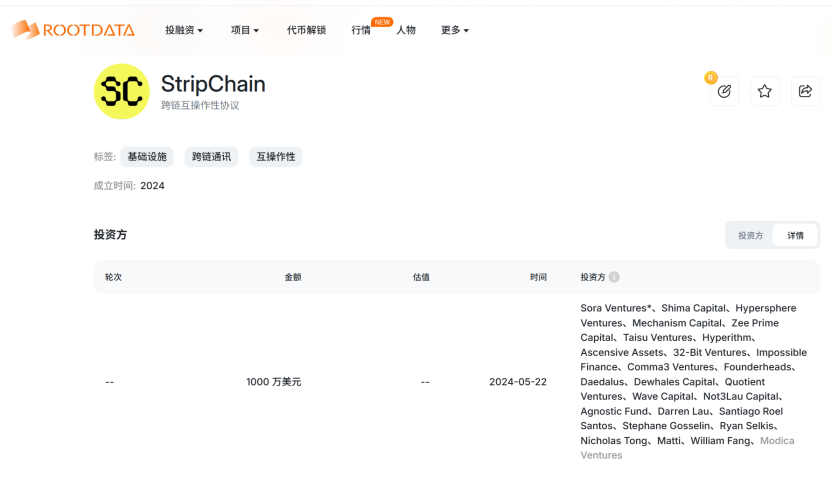Open the Nicholas Tong investor link
Viewport: 832px width, 488px height.
coord(613,441)
